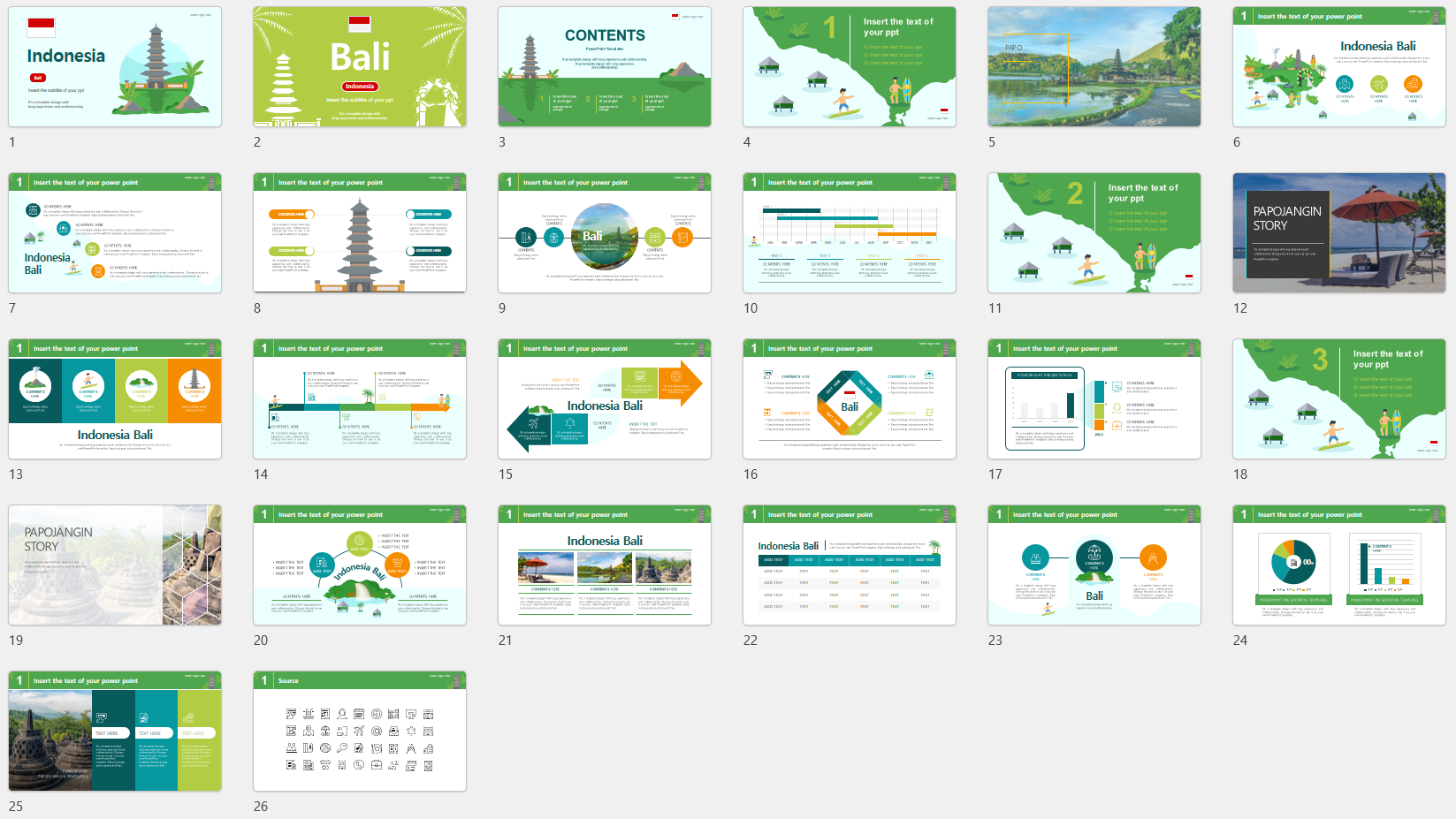Select slide 1 titled Indonesia
Screen dimensions: 1456x819
(x=115, y=67)
